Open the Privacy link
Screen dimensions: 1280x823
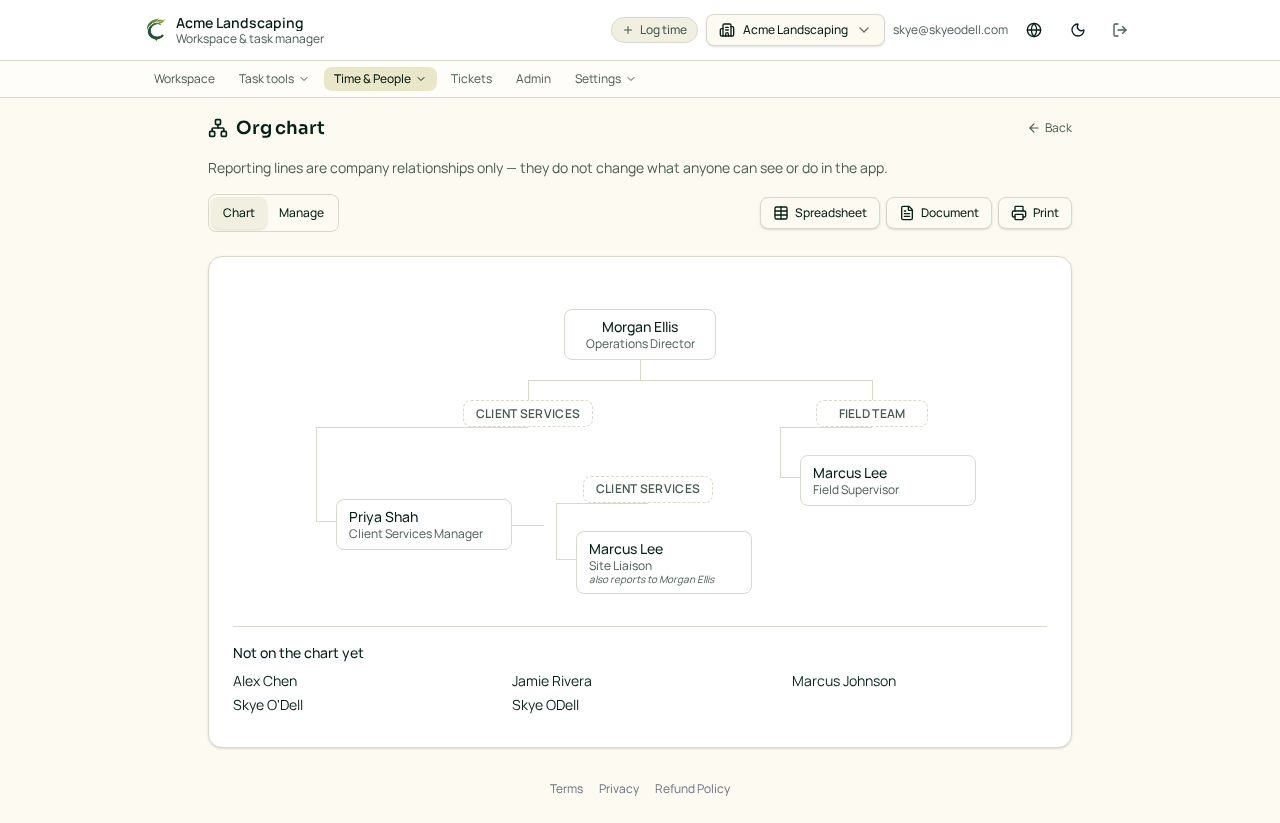[619, 789]
